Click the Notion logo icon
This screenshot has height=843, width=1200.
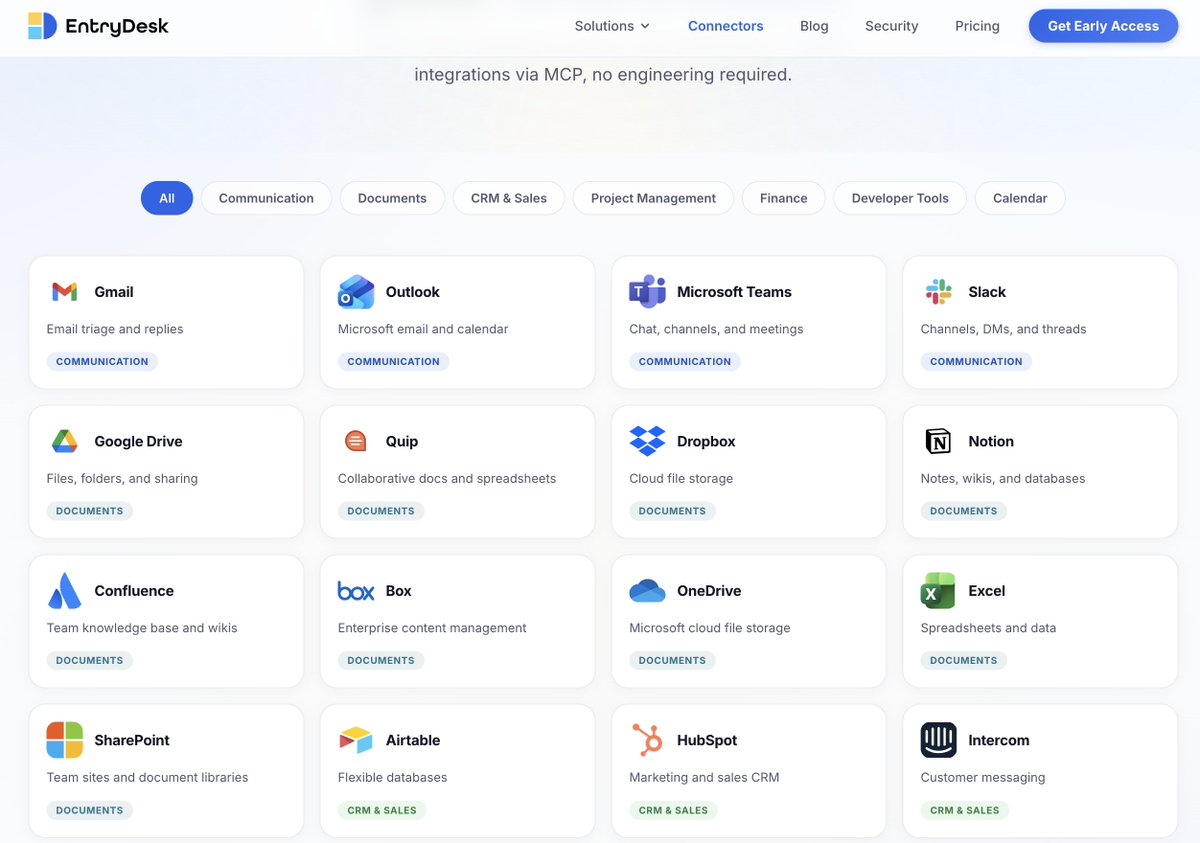938,441
